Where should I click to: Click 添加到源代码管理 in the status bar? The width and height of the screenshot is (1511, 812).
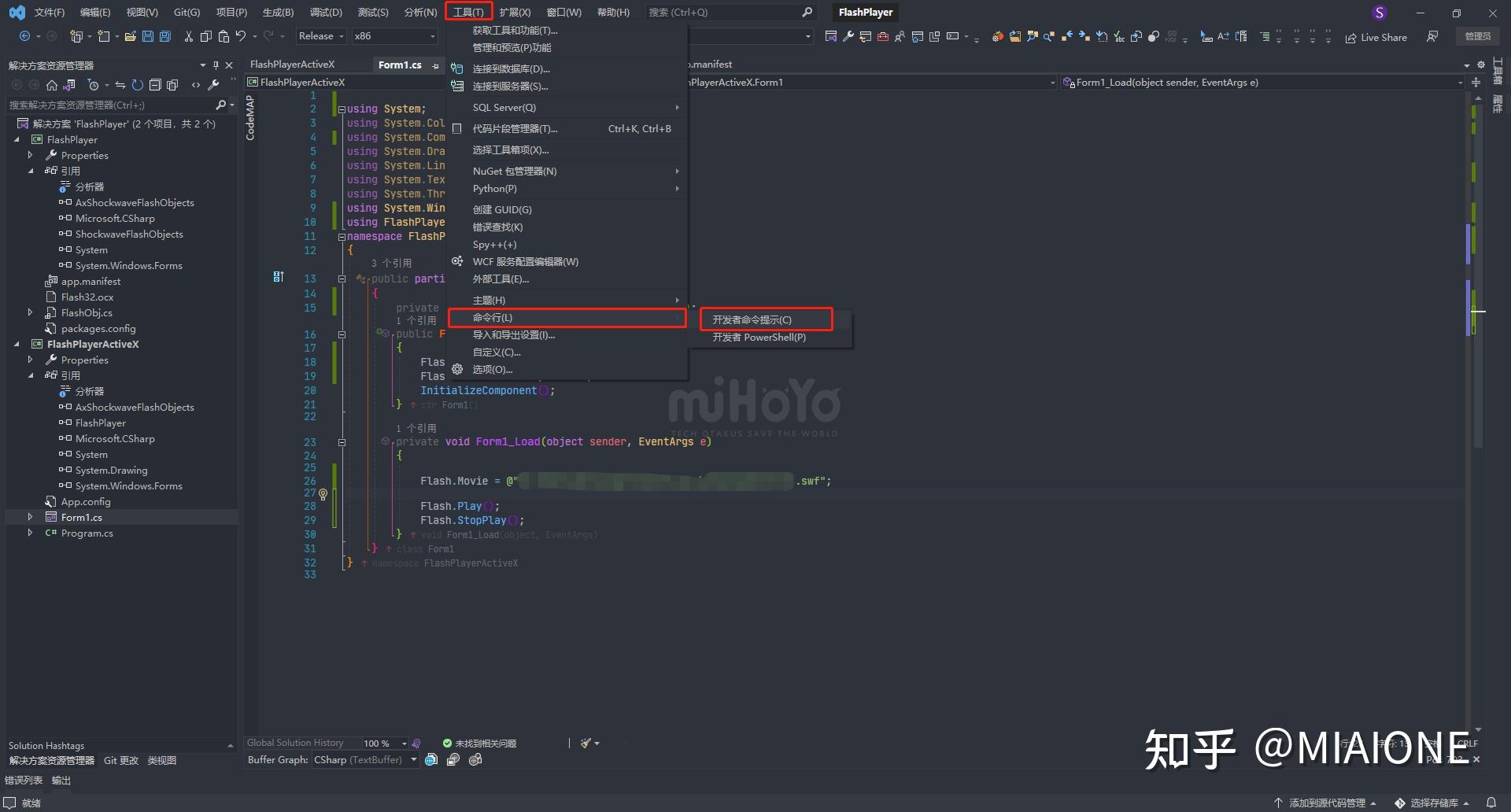point(1330,803)
